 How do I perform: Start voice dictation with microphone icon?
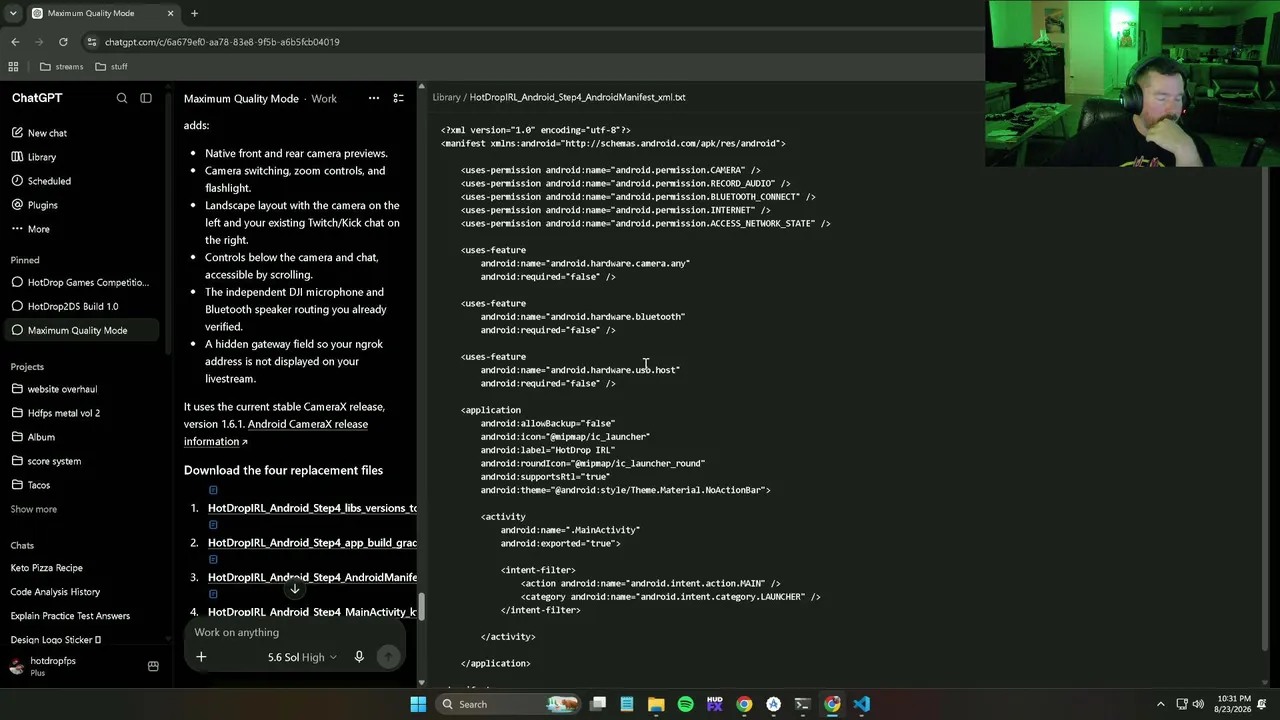click(359, 657)
